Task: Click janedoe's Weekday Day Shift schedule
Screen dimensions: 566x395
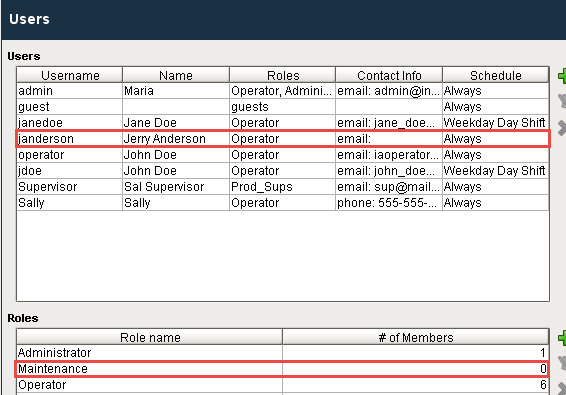Action: tap(496, 122)
